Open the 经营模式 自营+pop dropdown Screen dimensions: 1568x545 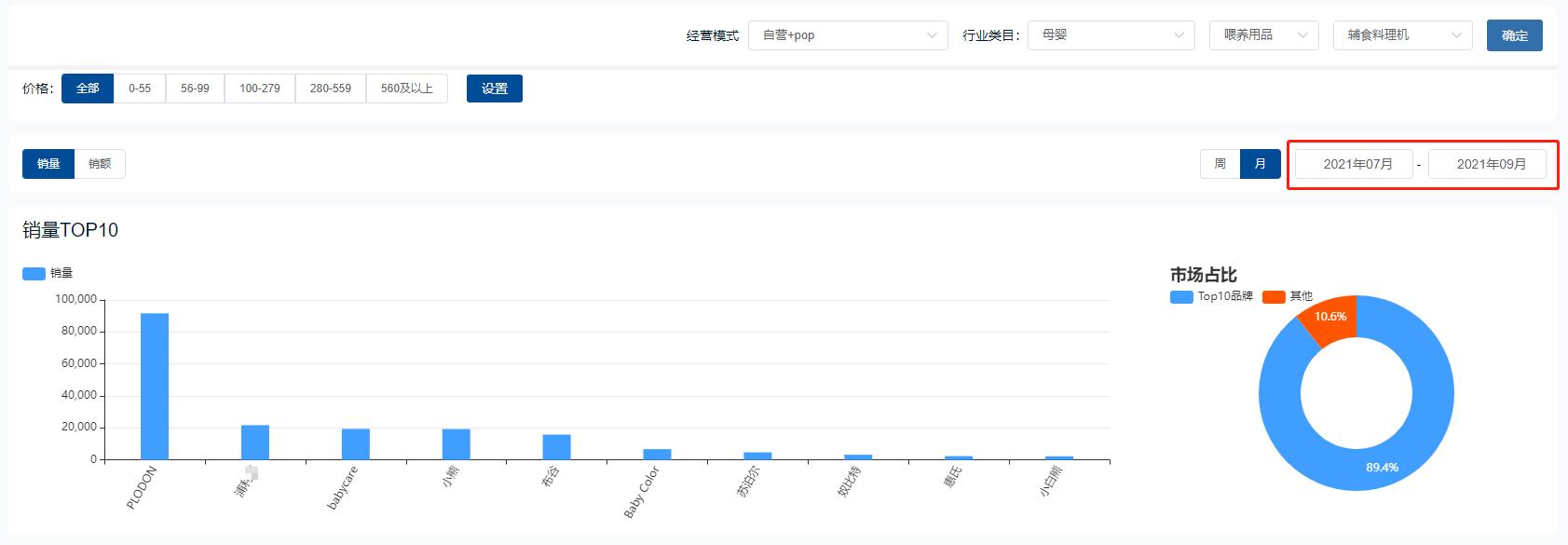pos(847,35)
